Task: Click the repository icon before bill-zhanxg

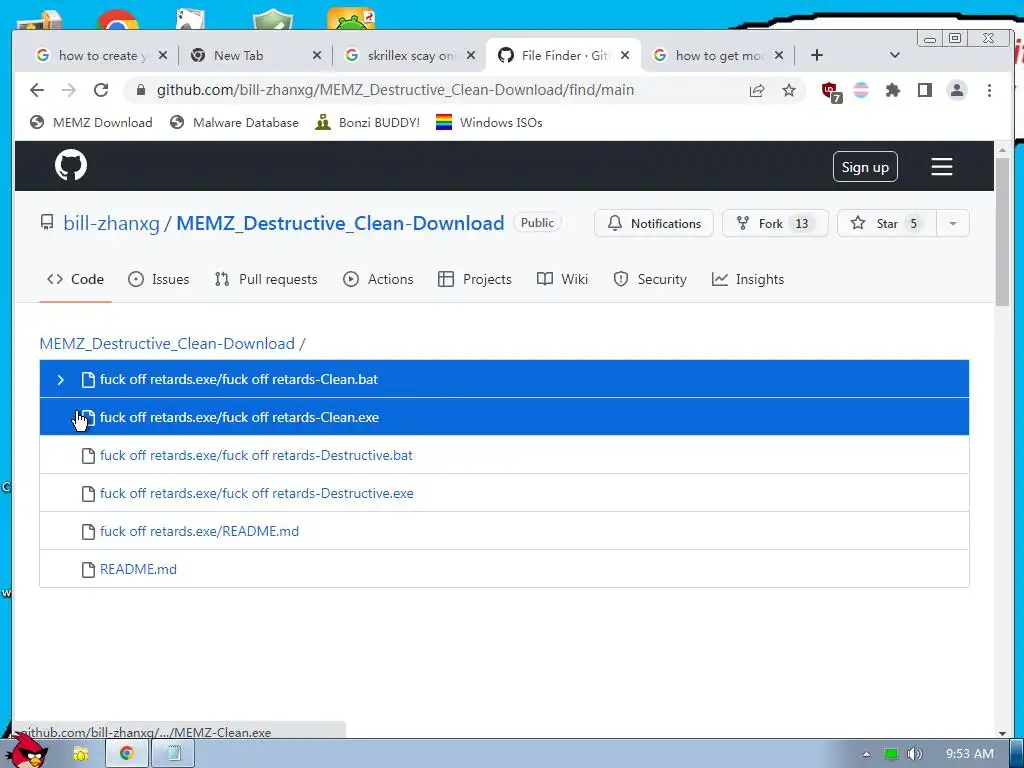Action: point(47,223)
